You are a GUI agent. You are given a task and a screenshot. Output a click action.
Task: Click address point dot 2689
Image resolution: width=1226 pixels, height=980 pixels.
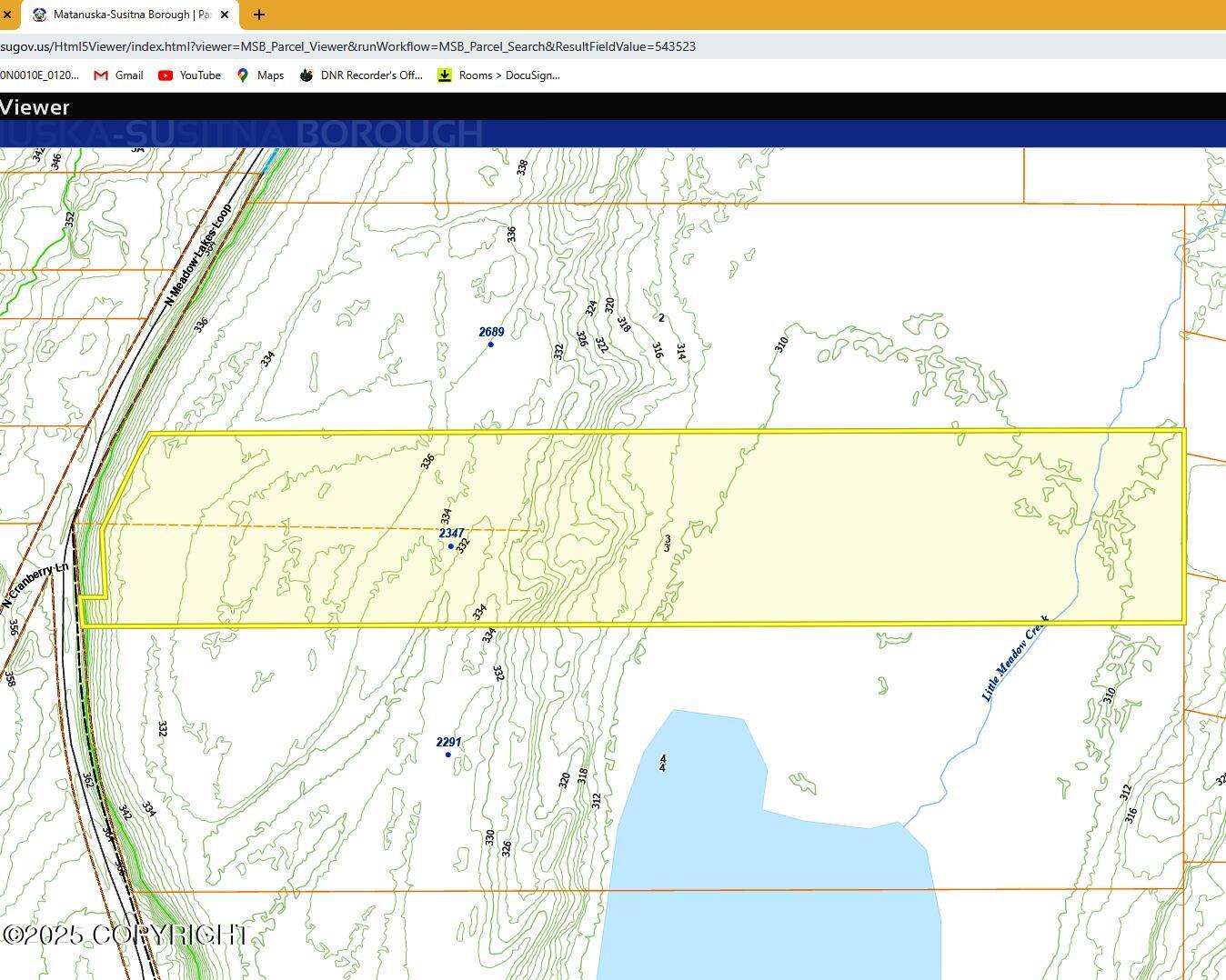(x=491, y=345)
